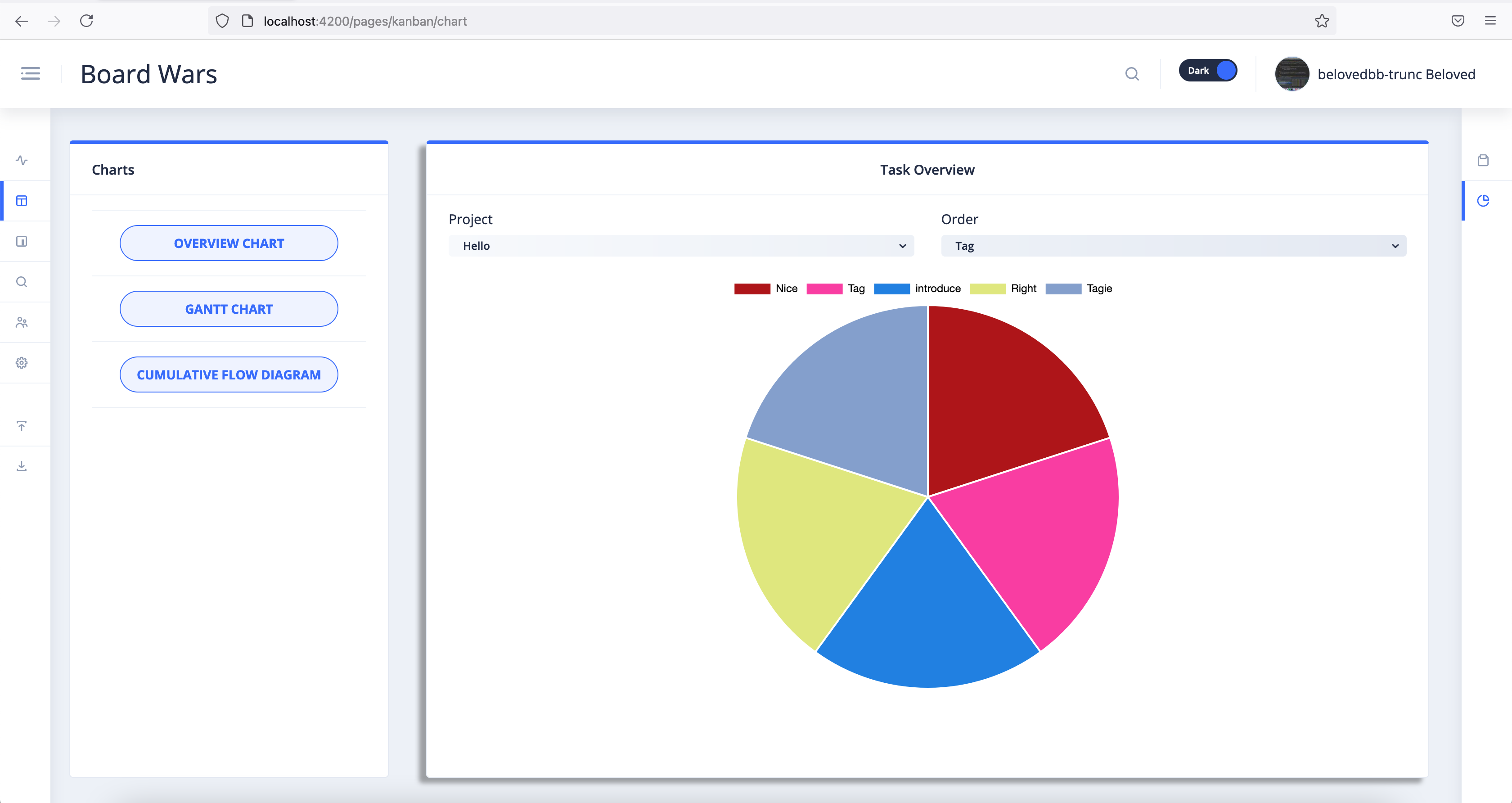Toggle the Tagie legend swatch
This screenshot has height=803, width=1512.
(1063, 289)
